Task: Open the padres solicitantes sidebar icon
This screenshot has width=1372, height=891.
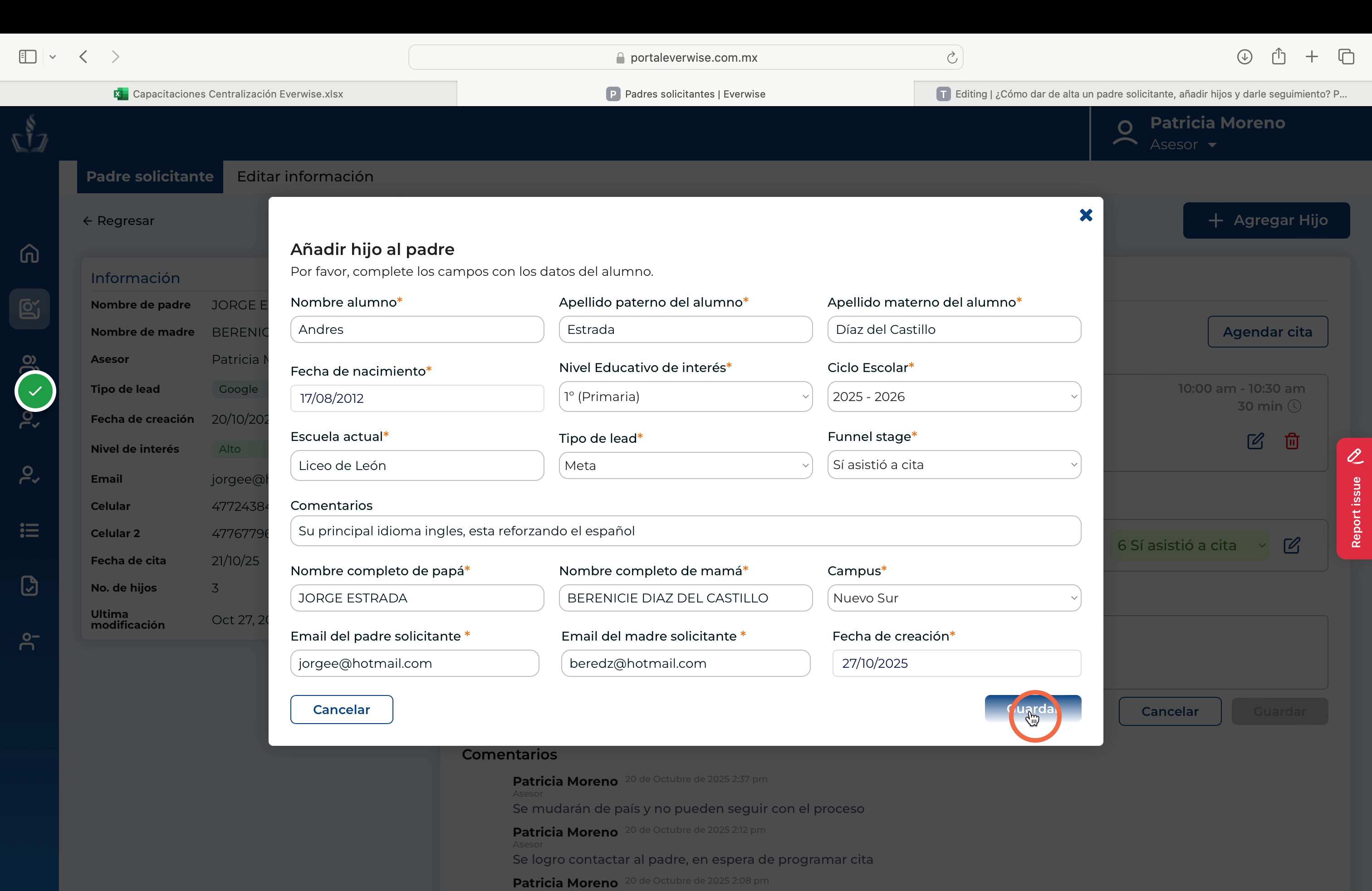Action: point(29,309)
